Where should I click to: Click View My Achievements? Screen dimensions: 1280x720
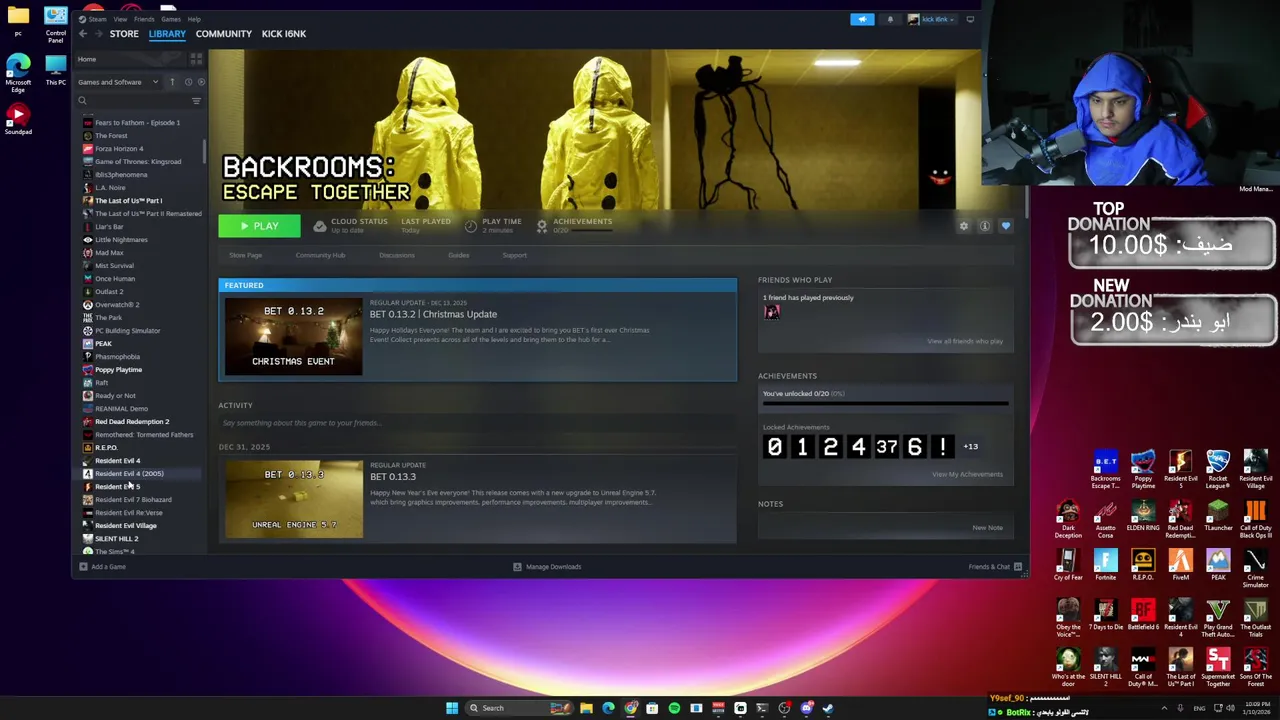pyautogui.click(x=967, y=474)
